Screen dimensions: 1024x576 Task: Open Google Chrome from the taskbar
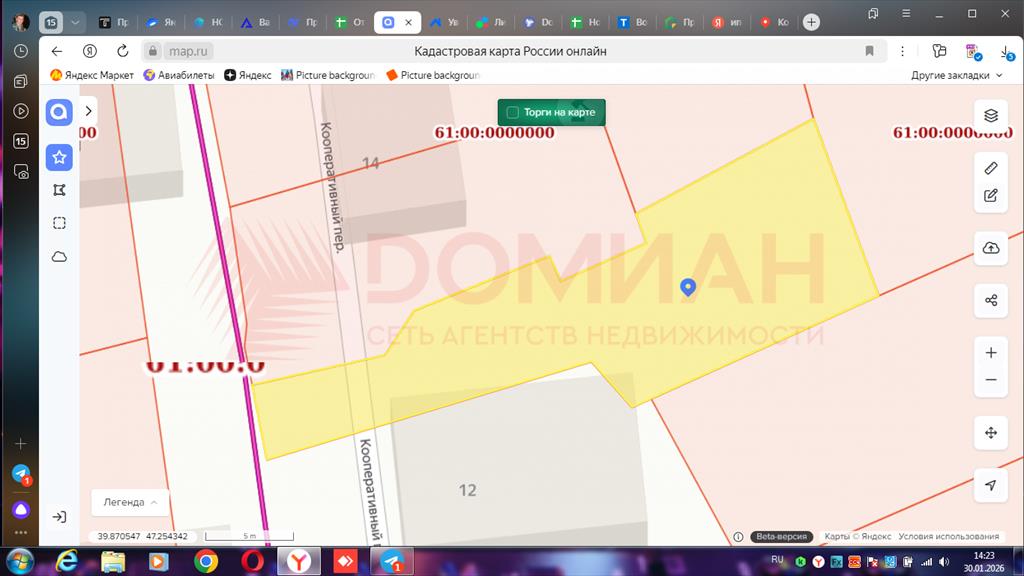pos(206,561)
